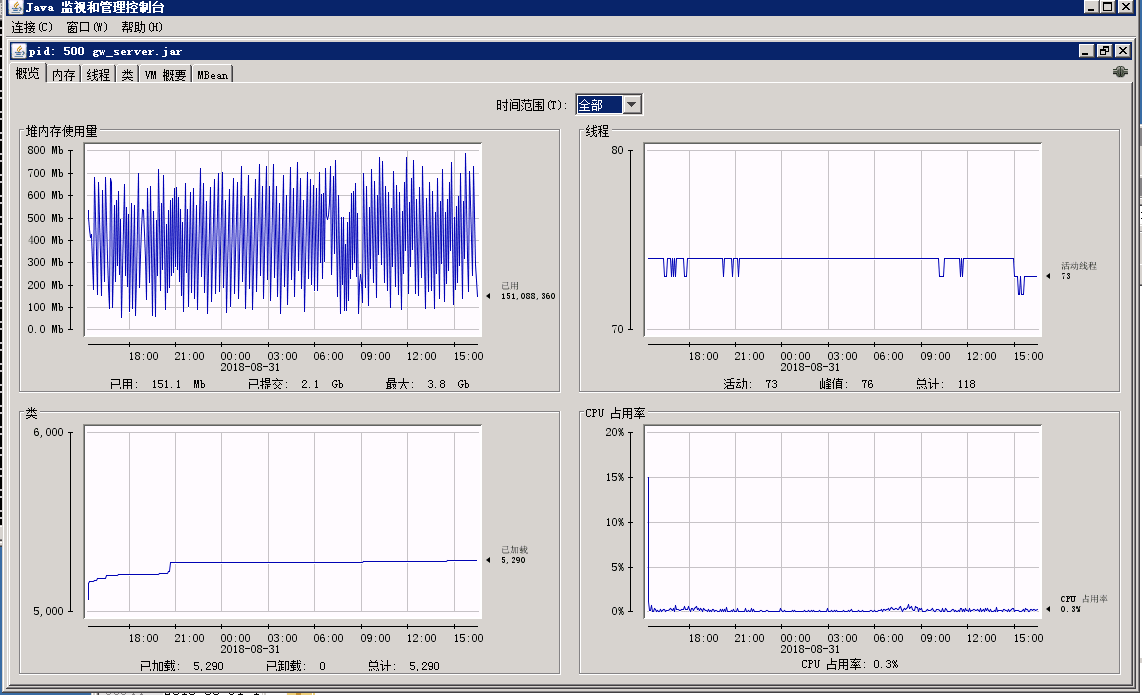Click inside the 类 classes chart

point(283,521)
